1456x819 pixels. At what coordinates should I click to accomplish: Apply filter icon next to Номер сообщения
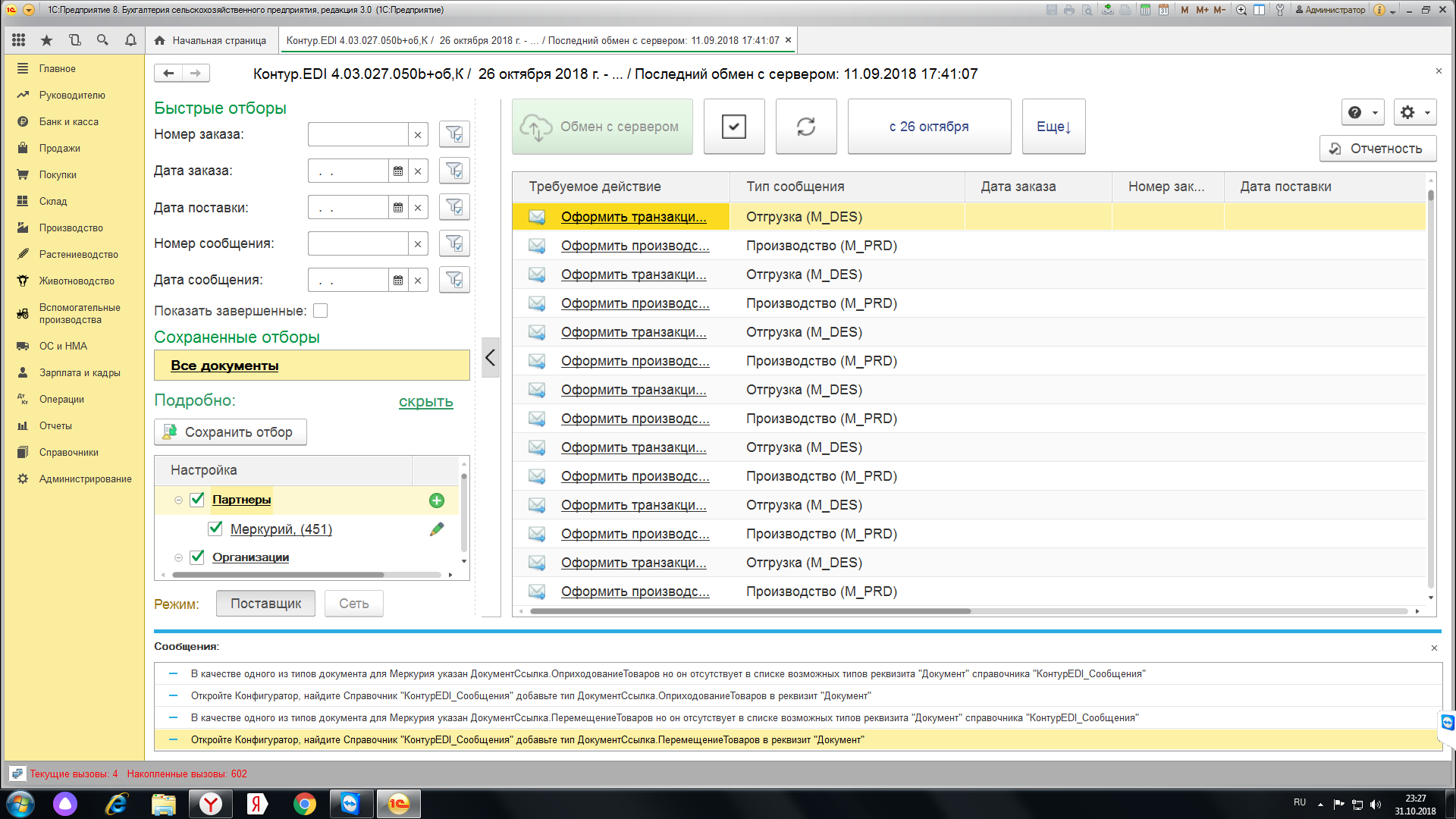(x=454, y=243)
